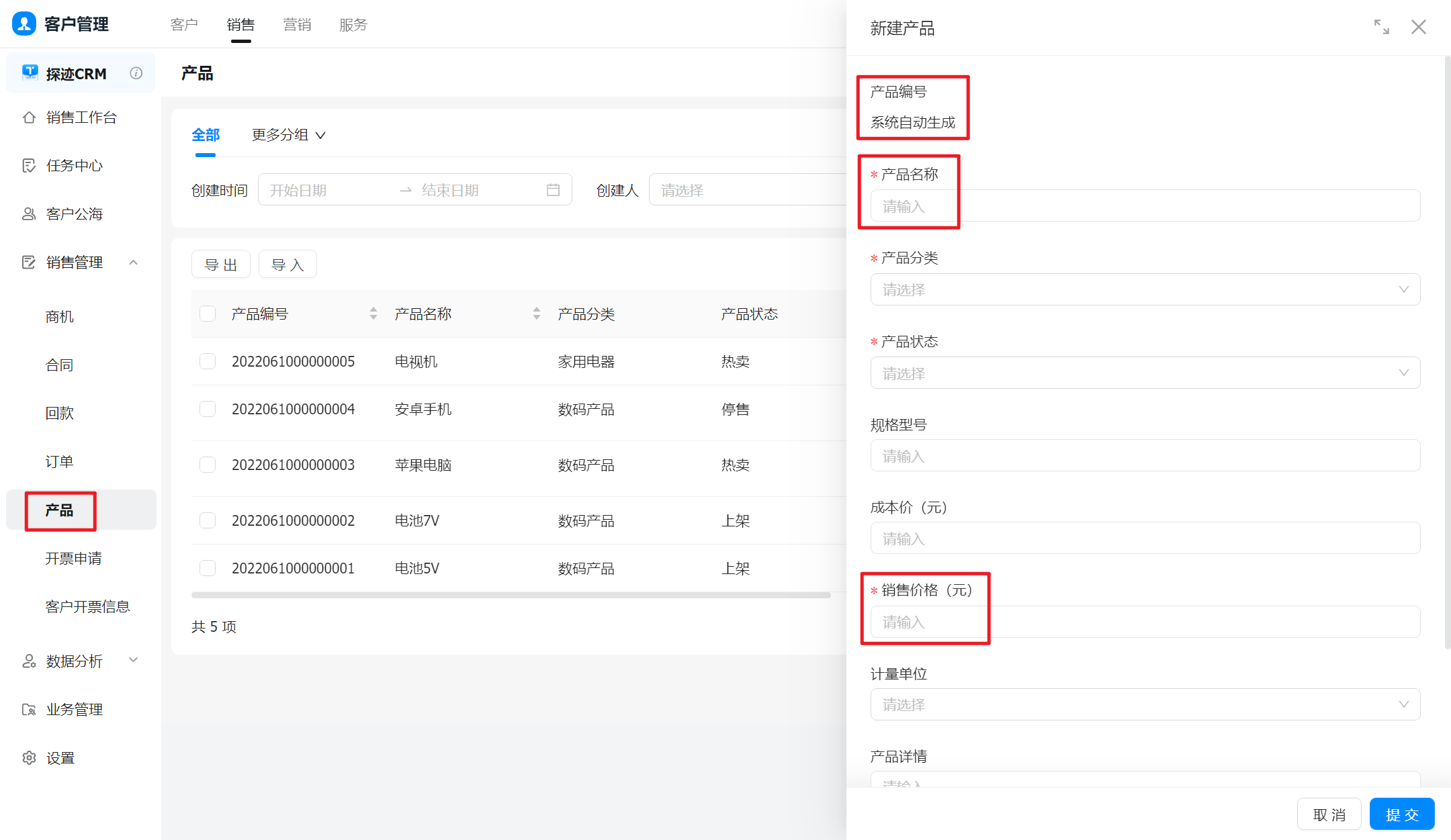Sort by 产品编号 column arrows

click(x=373, y=314)
